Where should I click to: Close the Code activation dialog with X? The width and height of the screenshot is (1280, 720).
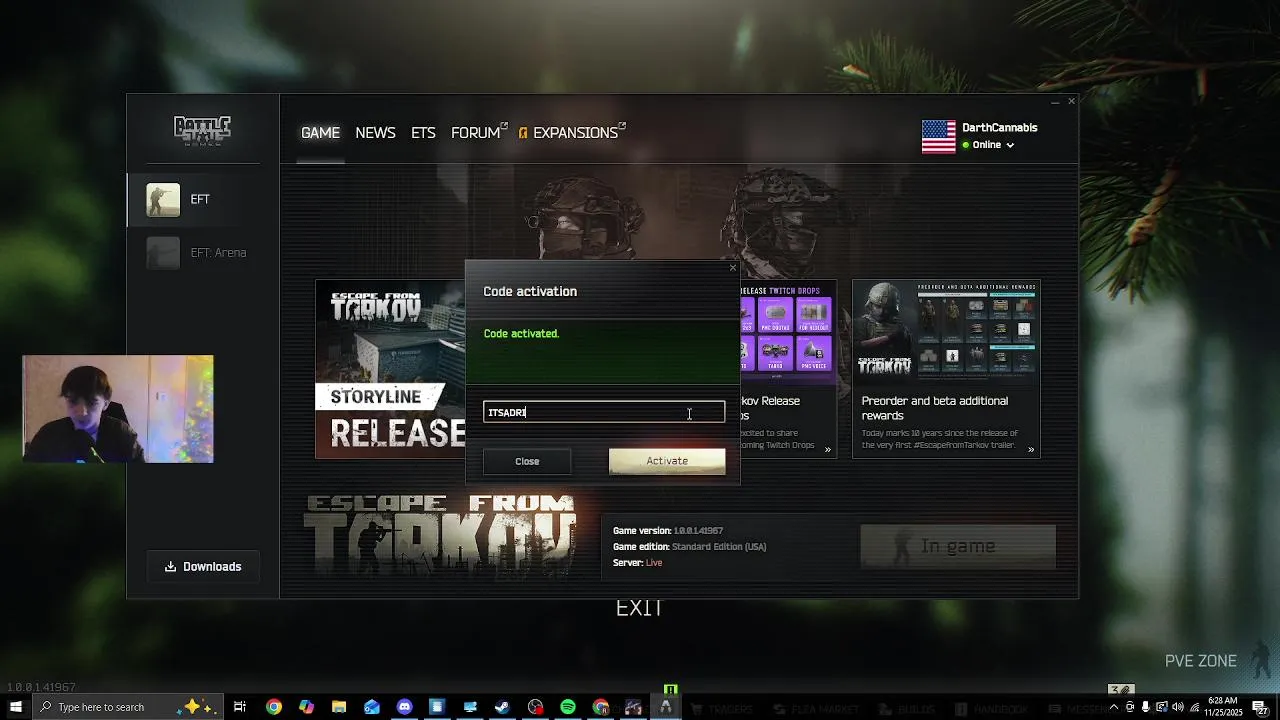732,268
